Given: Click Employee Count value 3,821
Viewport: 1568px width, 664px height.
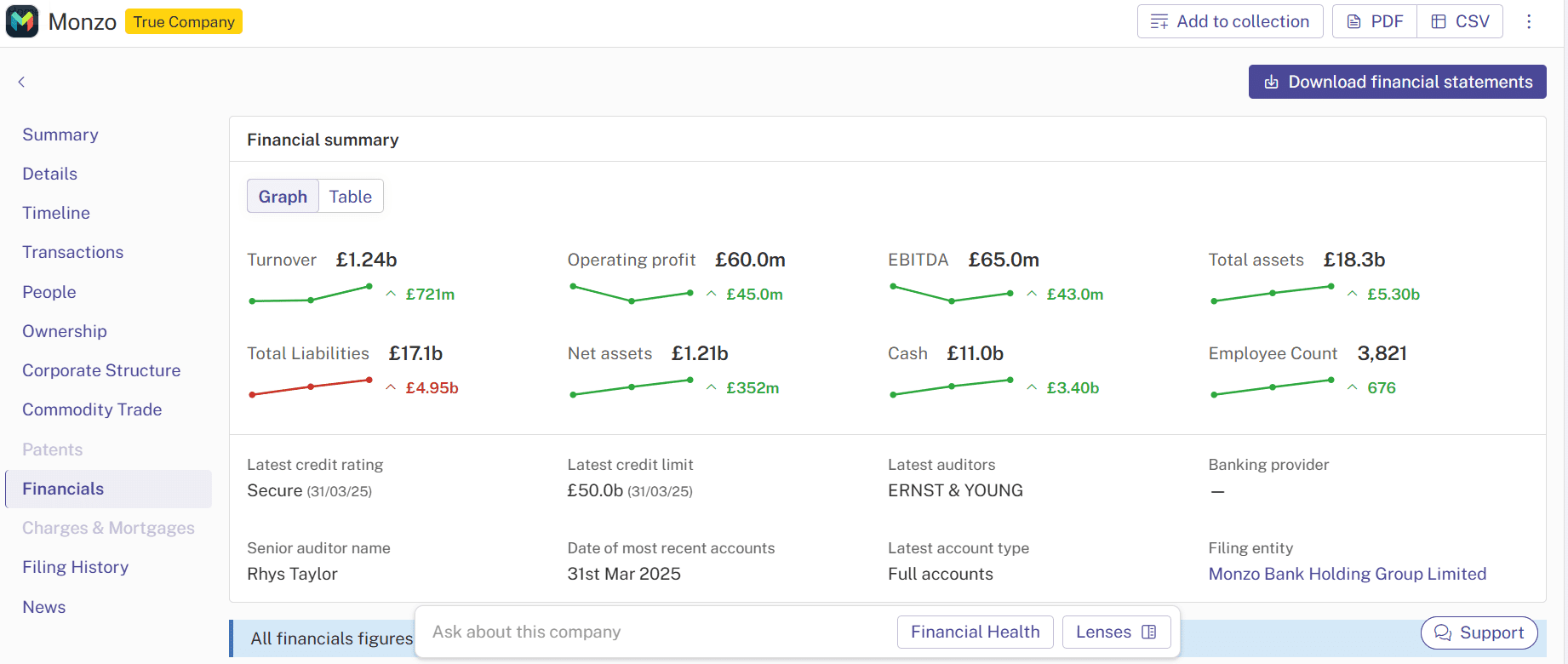Looking at the screenshot, I should click(x=1382, y=353).
